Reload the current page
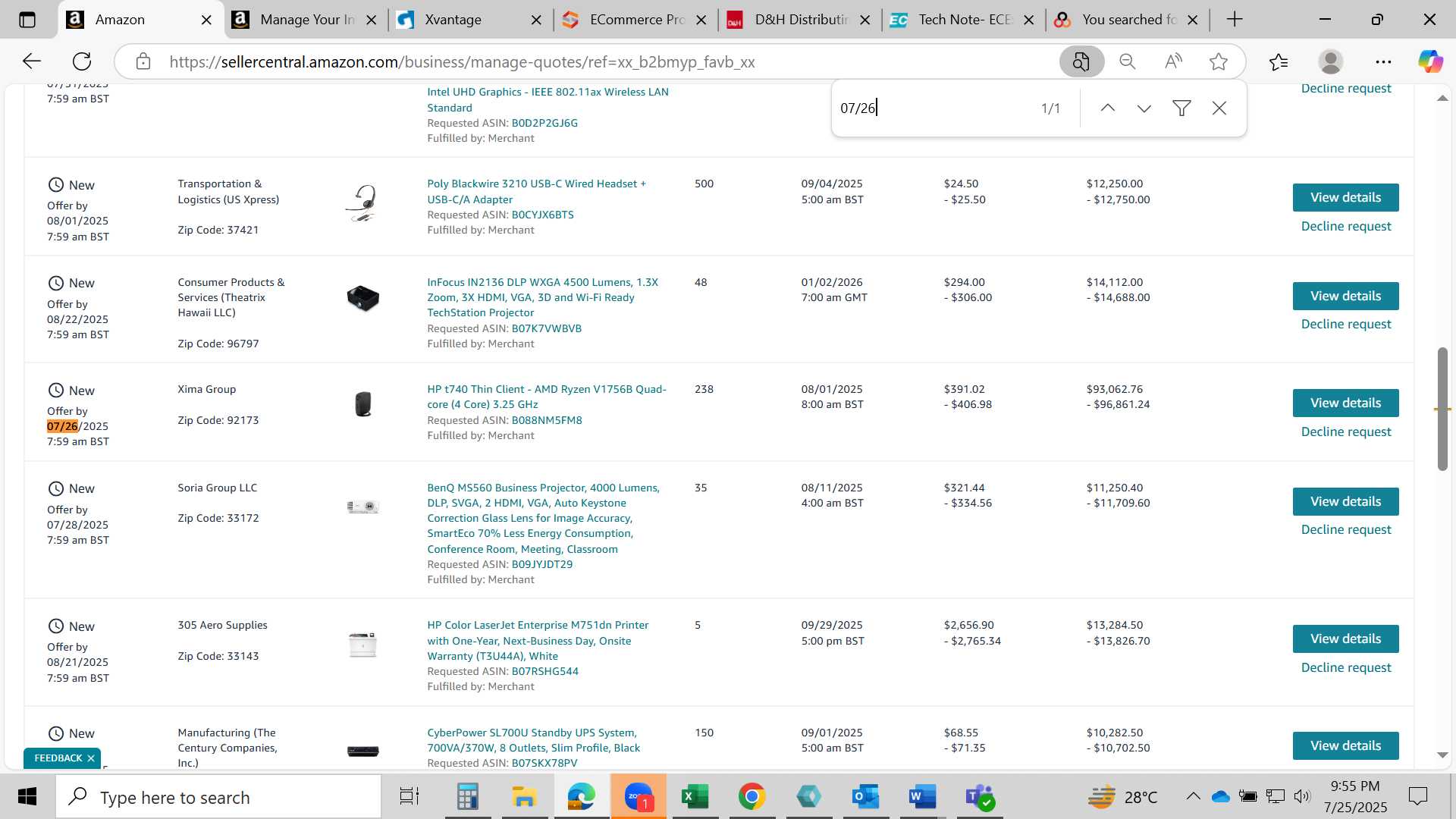The height and width of the screenshot is (819, 1456). click(x=82, y=61)
